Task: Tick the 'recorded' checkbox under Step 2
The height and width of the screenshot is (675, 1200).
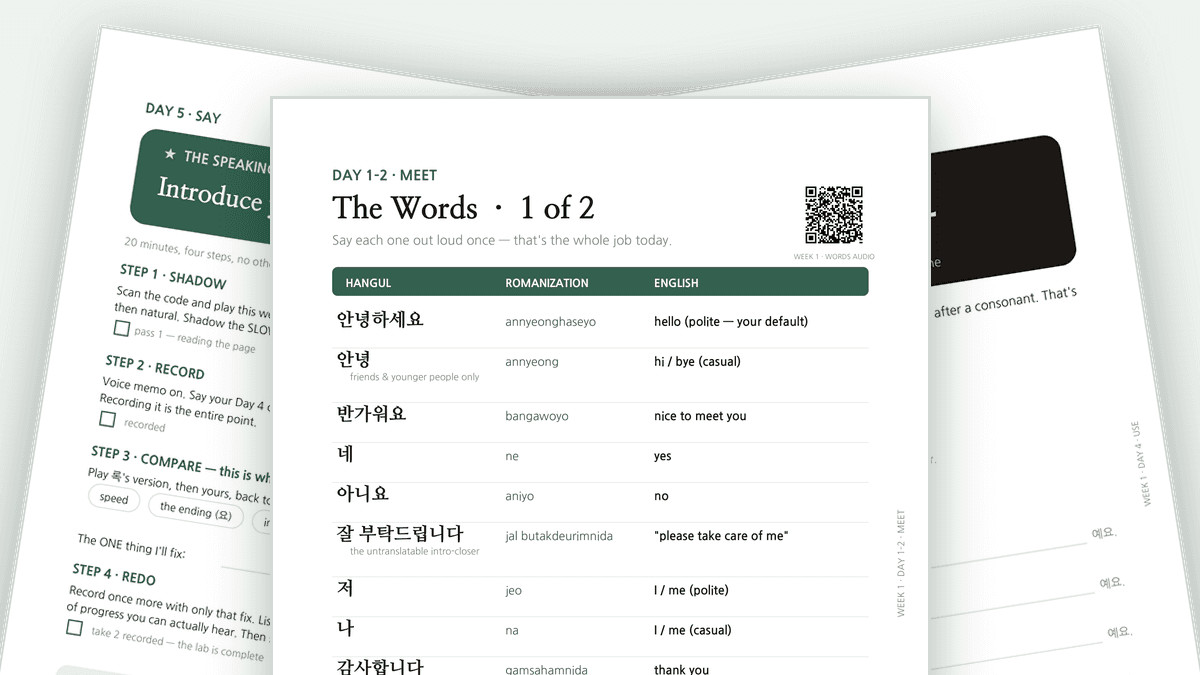Action: coord(107,419)
